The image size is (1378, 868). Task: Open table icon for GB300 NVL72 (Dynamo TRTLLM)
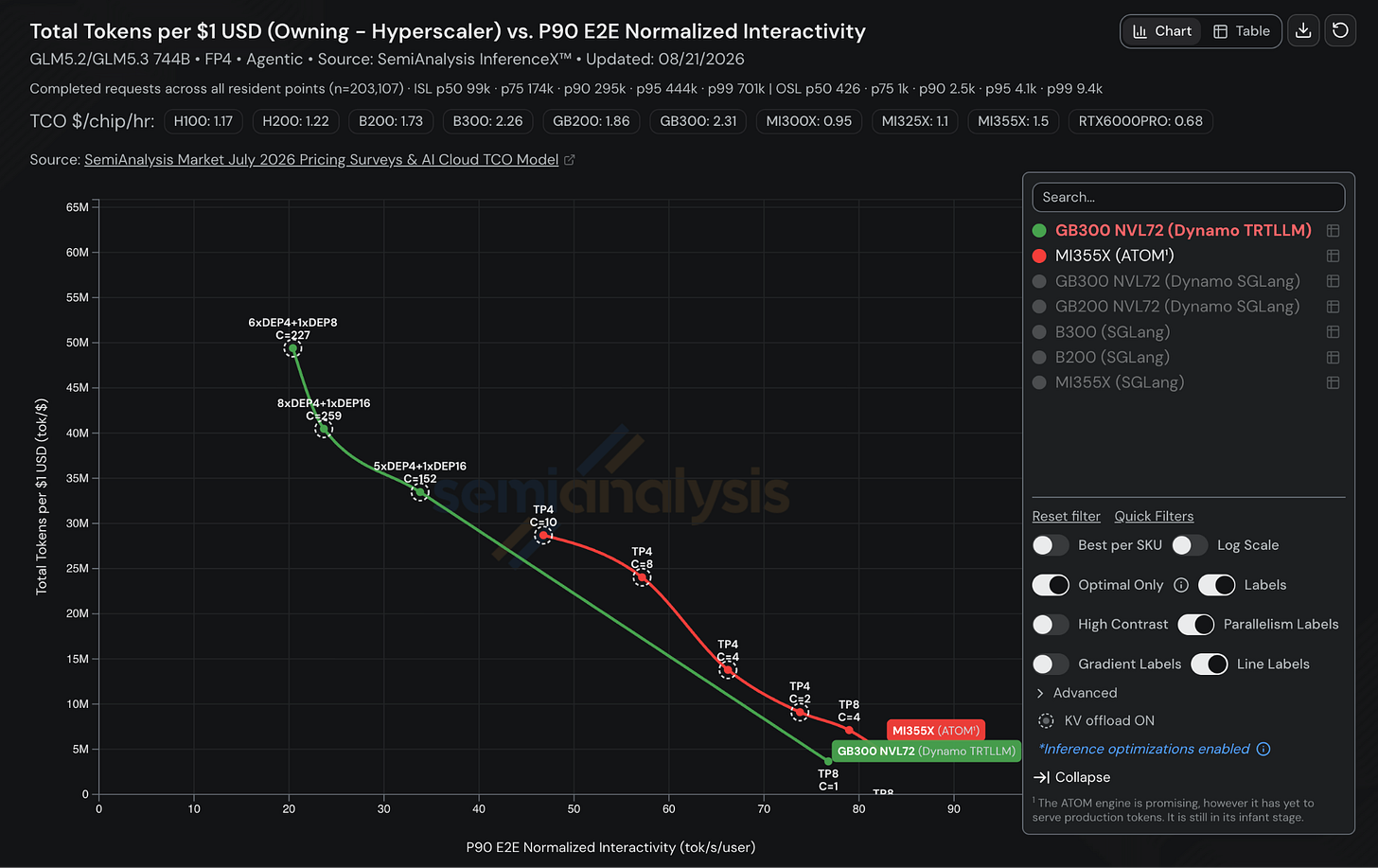1333,231
